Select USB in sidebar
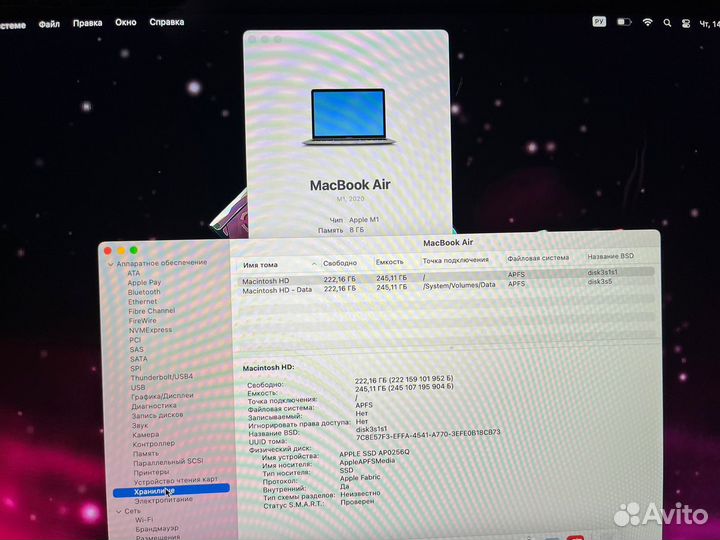The image size is (720, 540). 138,387
